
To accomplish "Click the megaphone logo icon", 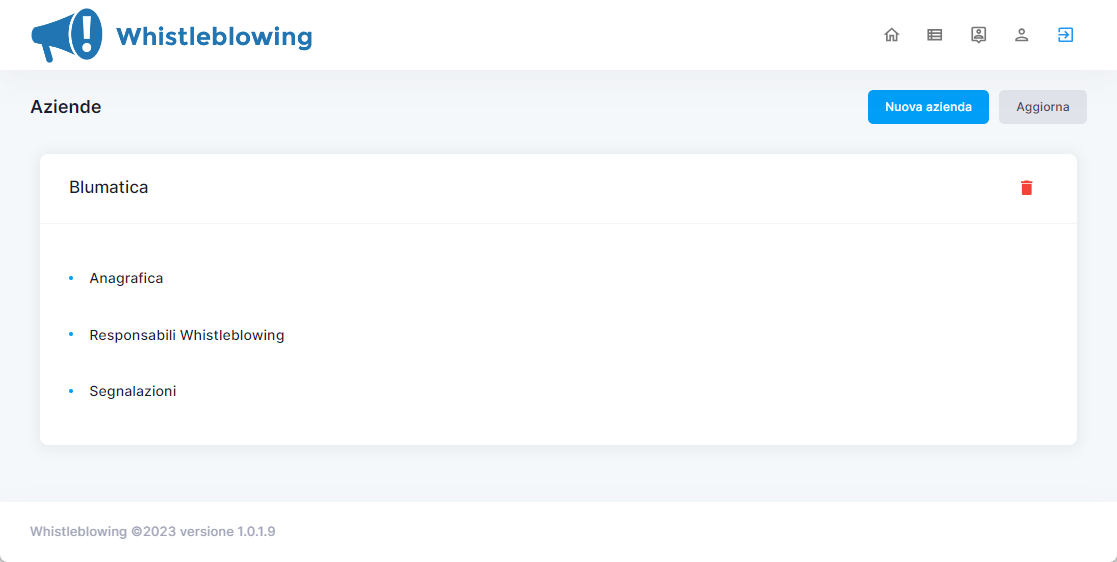I will (x=67, y=35).
